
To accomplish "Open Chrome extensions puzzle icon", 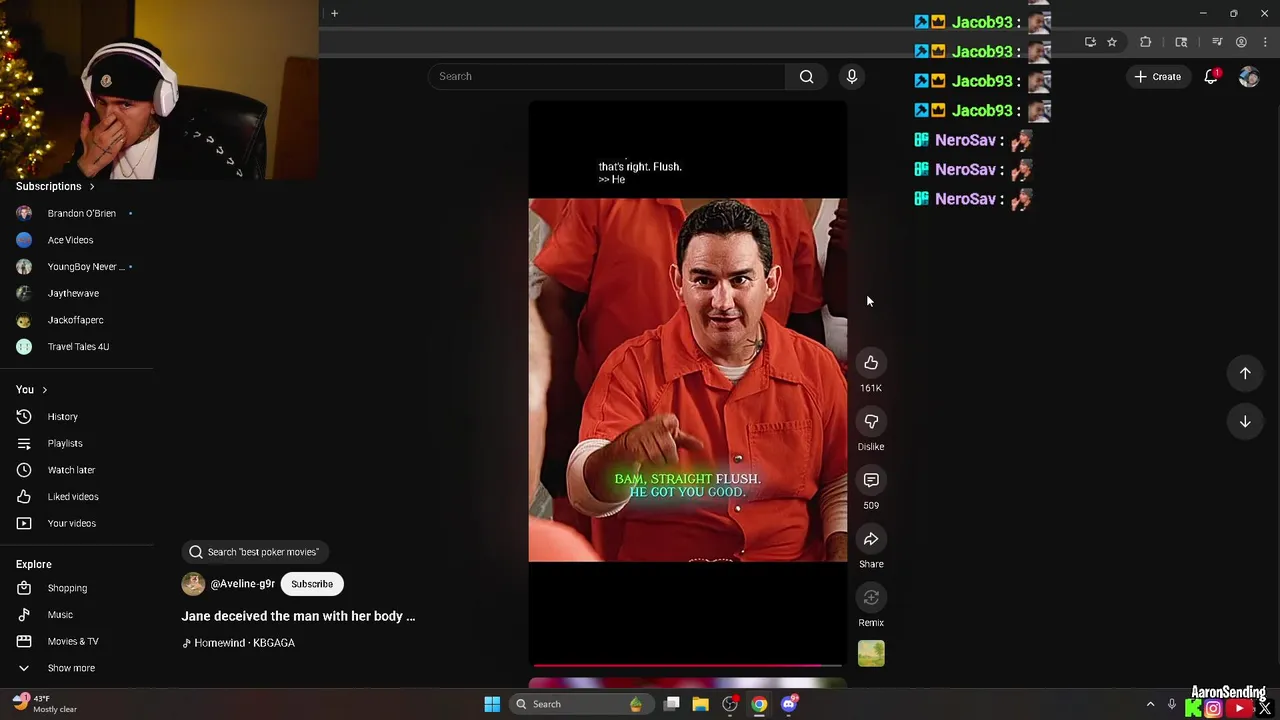I will (1146, 42).
